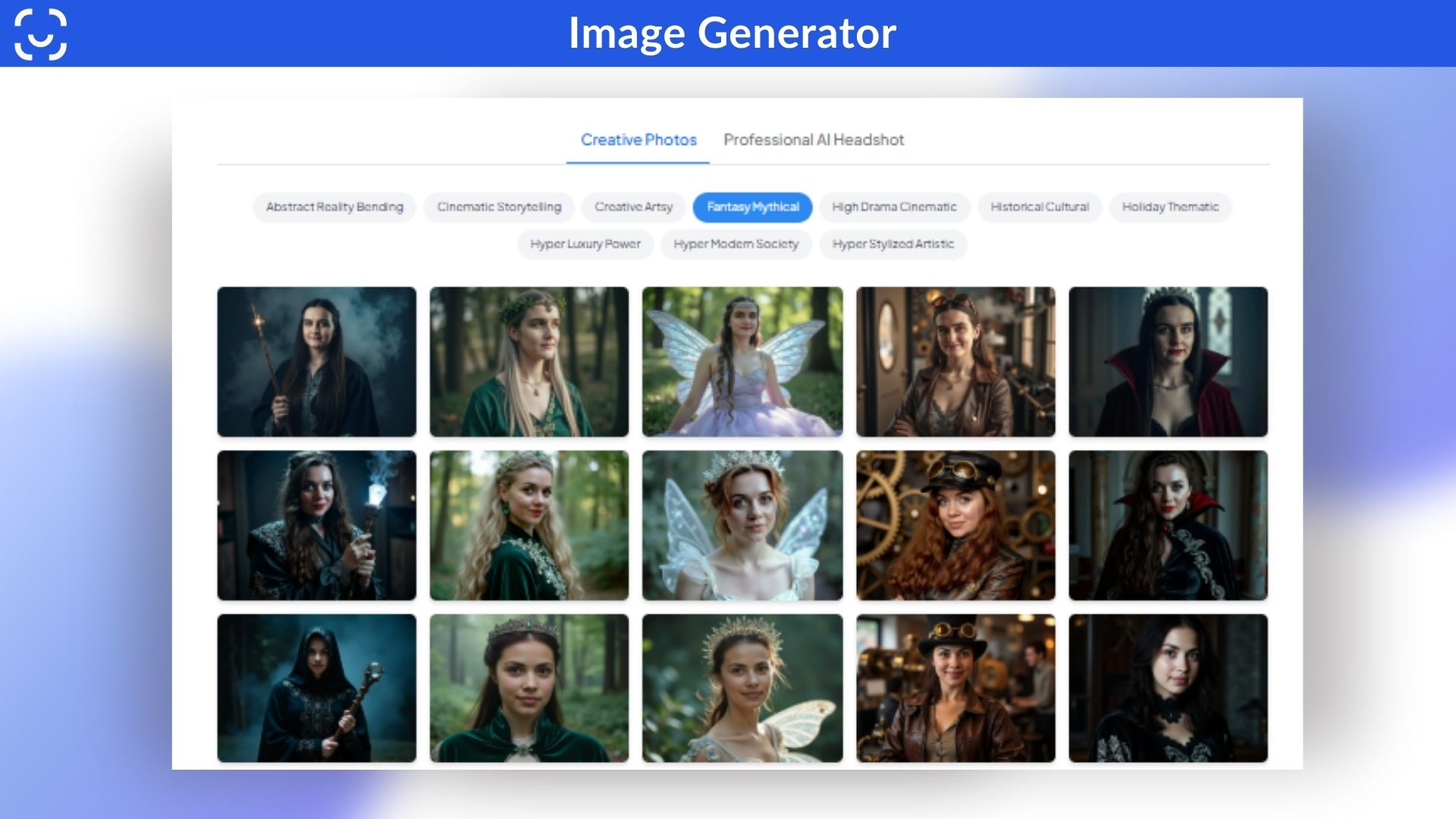Select the red-collared vampire portrait in top row
Viewport: 1456px width, 819px height.
point(1168,362)
